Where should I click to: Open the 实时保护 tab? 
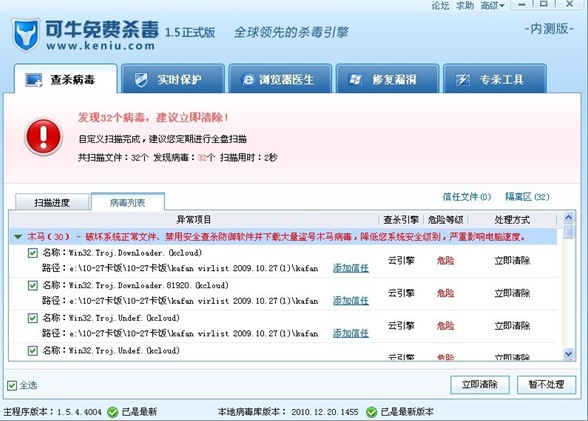tap(173, 79)
